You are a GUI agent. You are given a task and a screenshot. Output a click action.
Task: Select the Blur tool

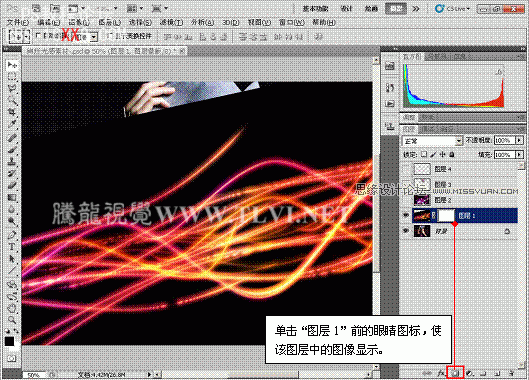click(12, 209)
